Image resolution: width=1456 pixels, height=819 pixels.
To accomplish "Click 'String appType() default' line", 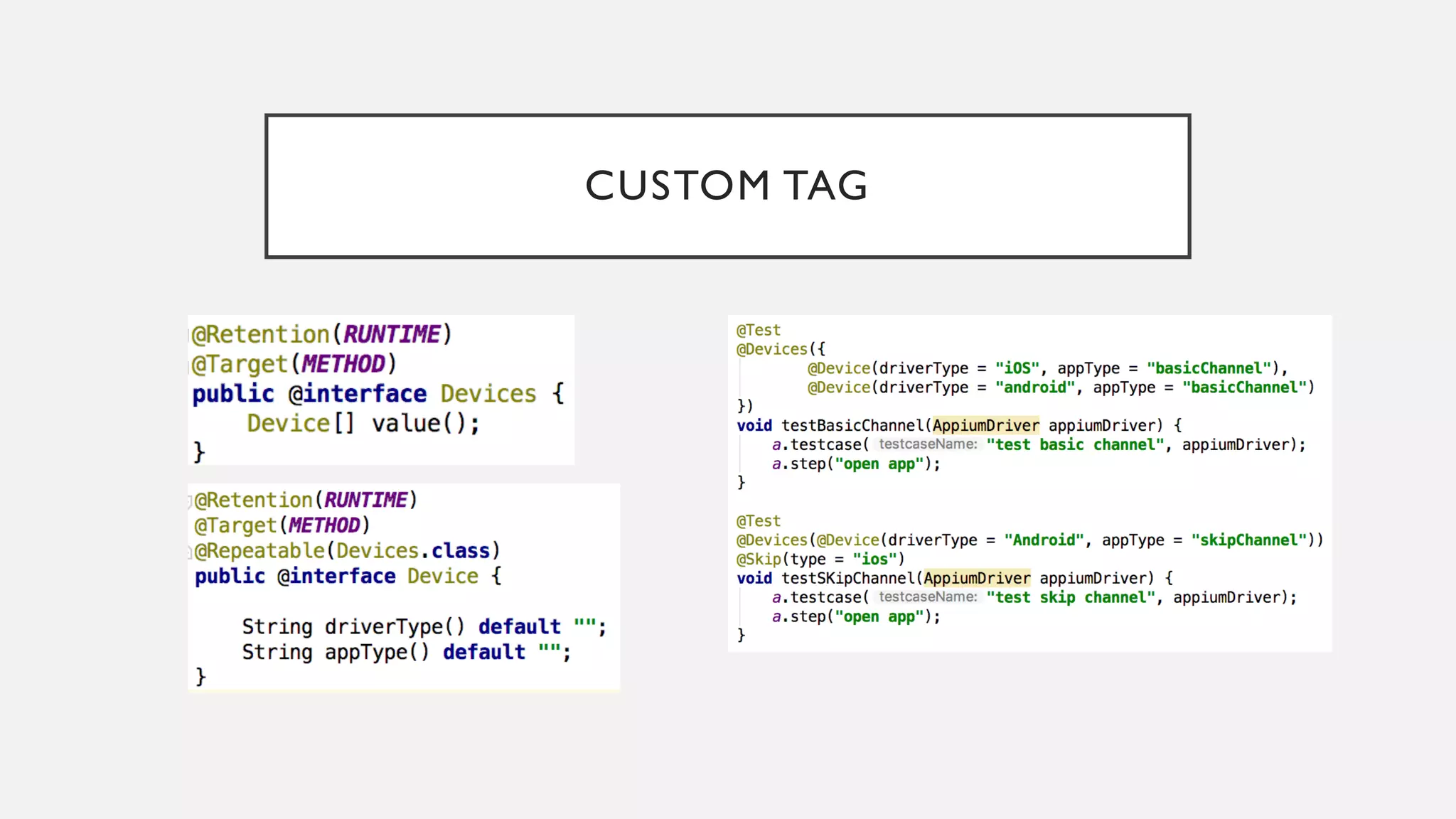I will (405, 653).
